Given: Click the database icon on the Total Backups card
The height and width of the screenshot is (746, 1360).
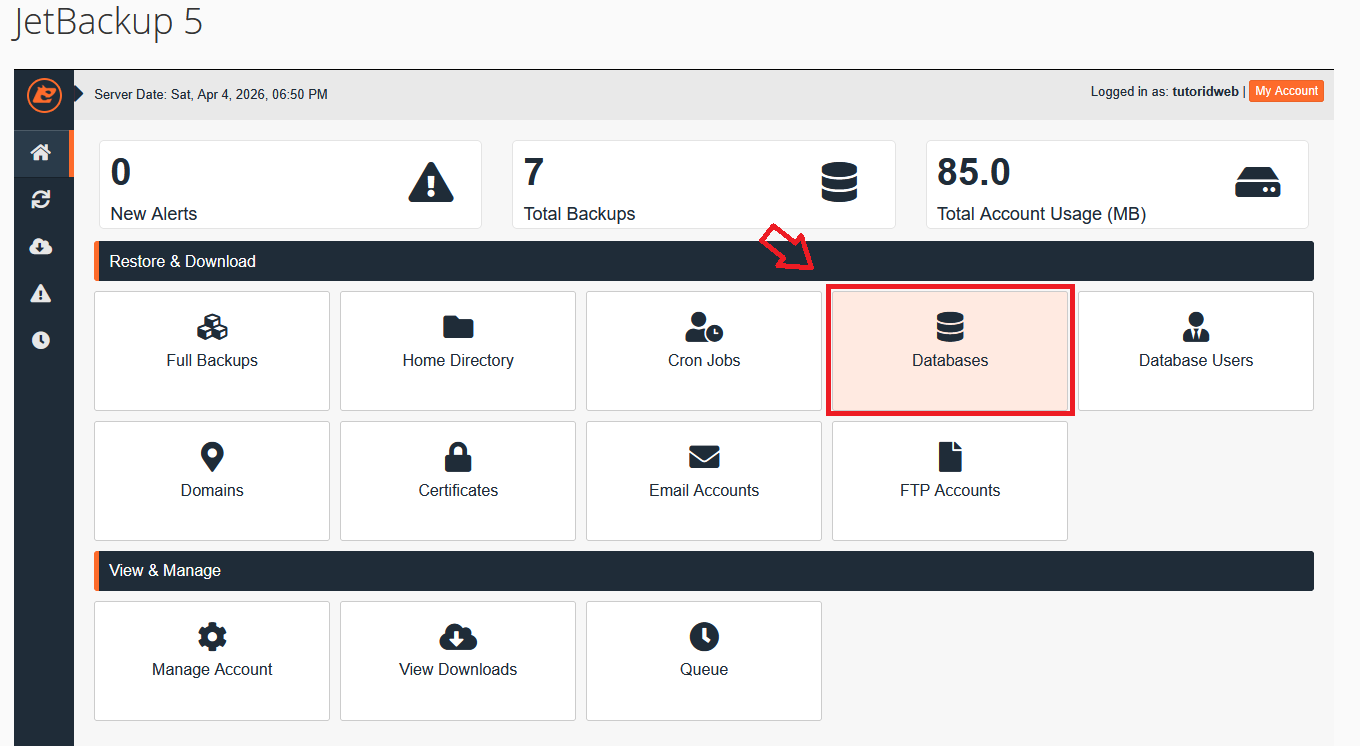Looking at the screenshot, I should click(x=838, y=182).
